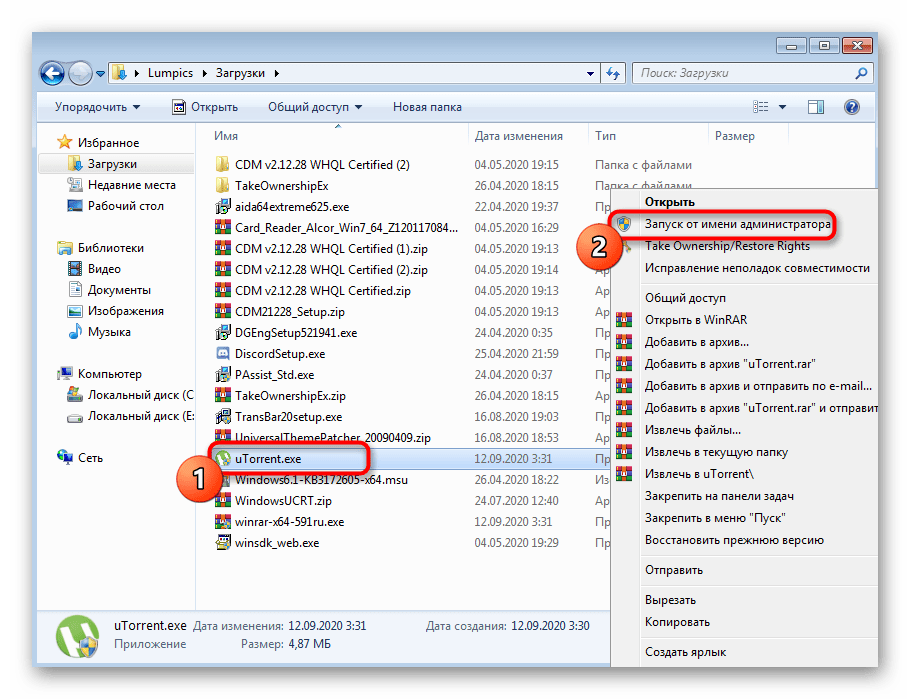Select the DiscordSetup.exe icon
910x699 pixels.
pos(222,353)
